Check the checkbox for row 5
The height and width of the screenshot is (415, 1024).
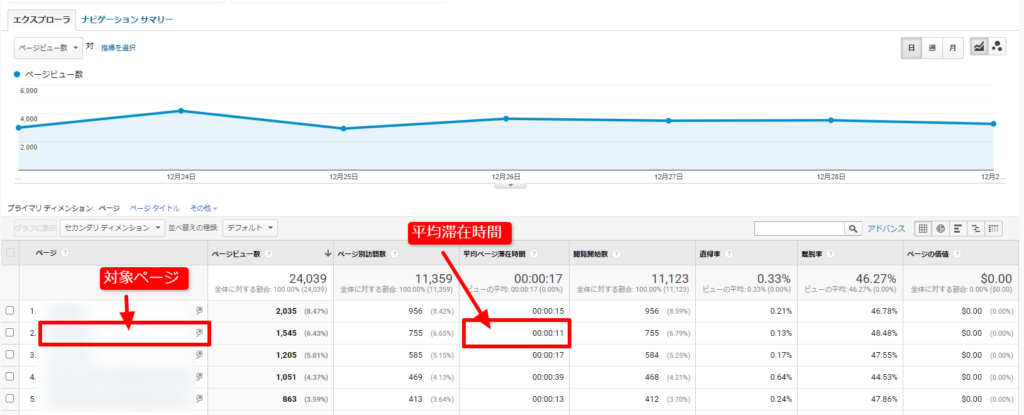click(x=9, y=397)
